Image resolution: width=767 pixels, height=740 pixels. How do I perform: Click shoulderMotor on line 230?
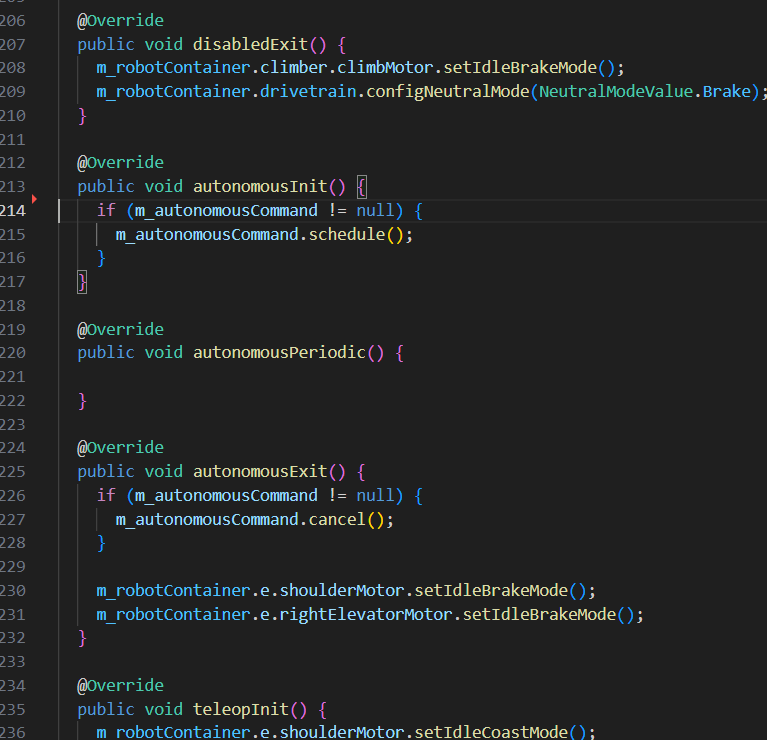(342, 591)
